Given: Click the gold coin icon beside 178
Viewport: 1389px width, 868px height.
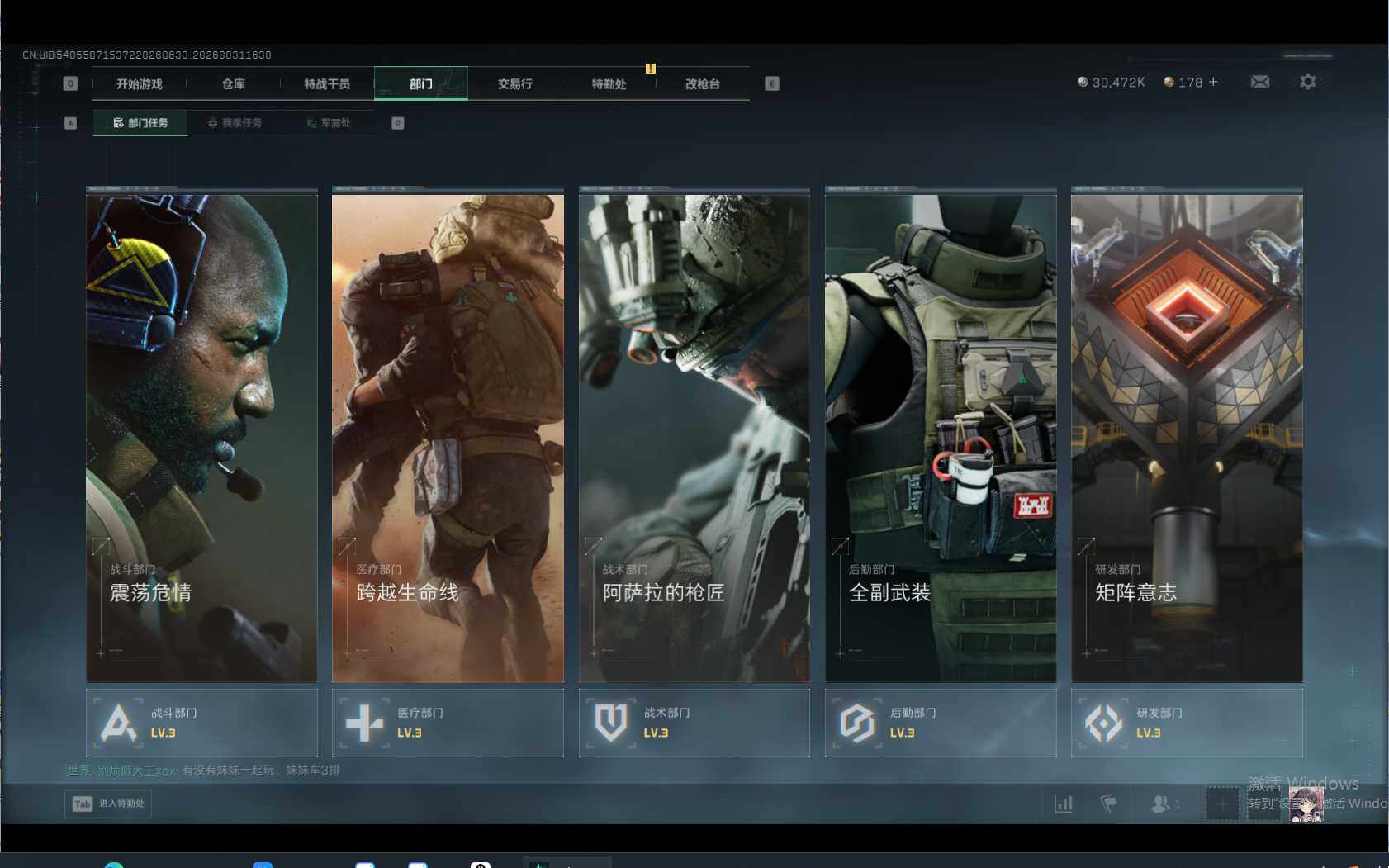Looking at the screenshot, I should (x=1169, y=82).
